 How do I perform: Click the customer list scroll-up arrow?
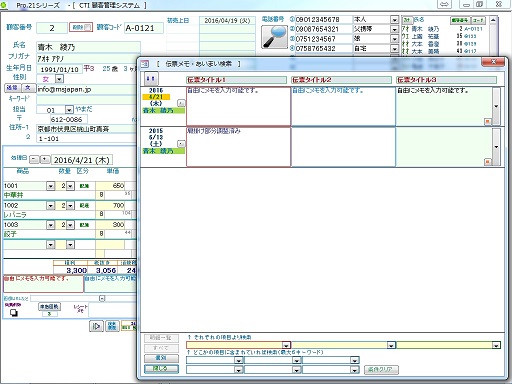[x=493, y=20]
